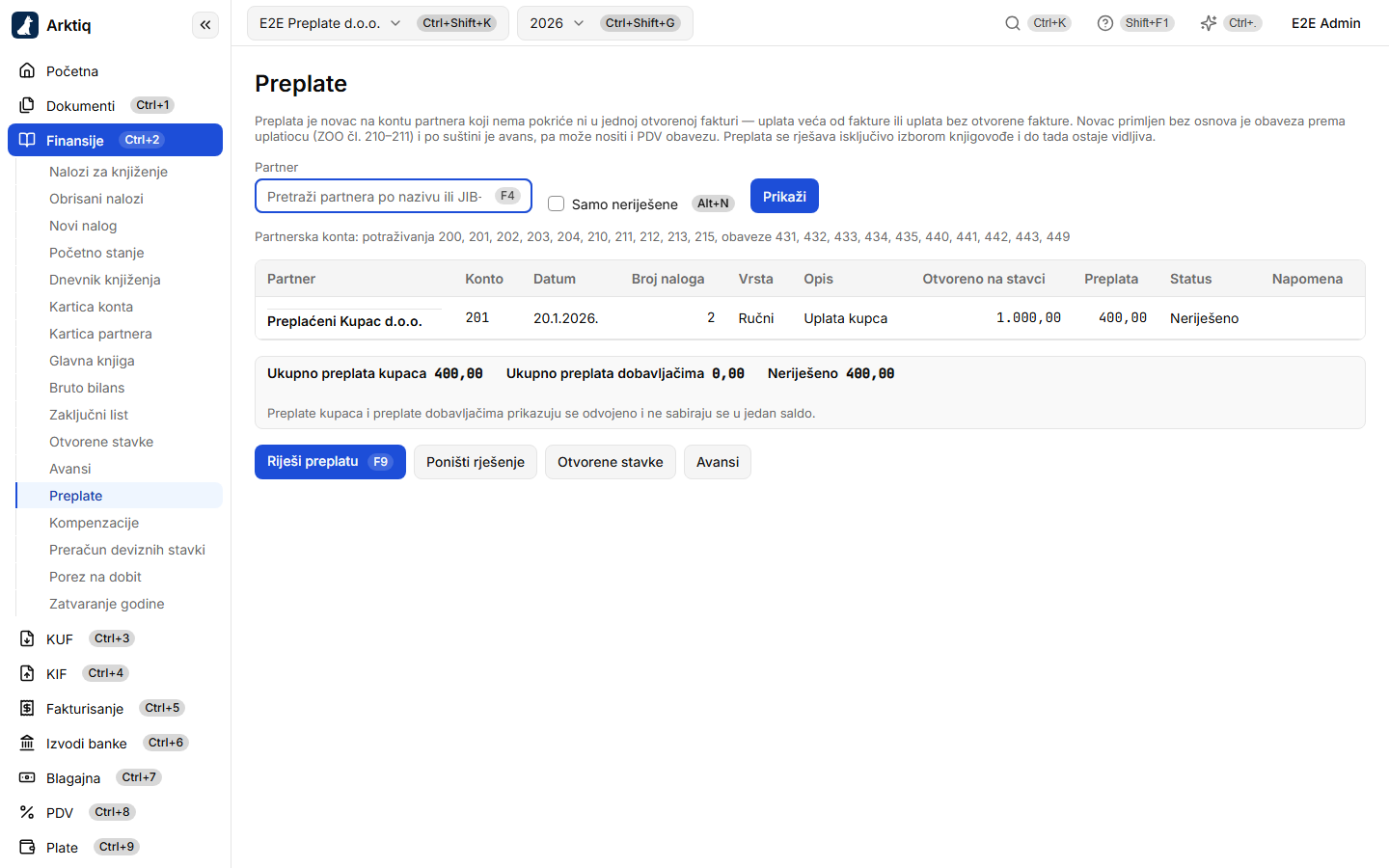Screen dimensions: 1389x868
Task: Open search with magnifier icon
Action: 1013,23
